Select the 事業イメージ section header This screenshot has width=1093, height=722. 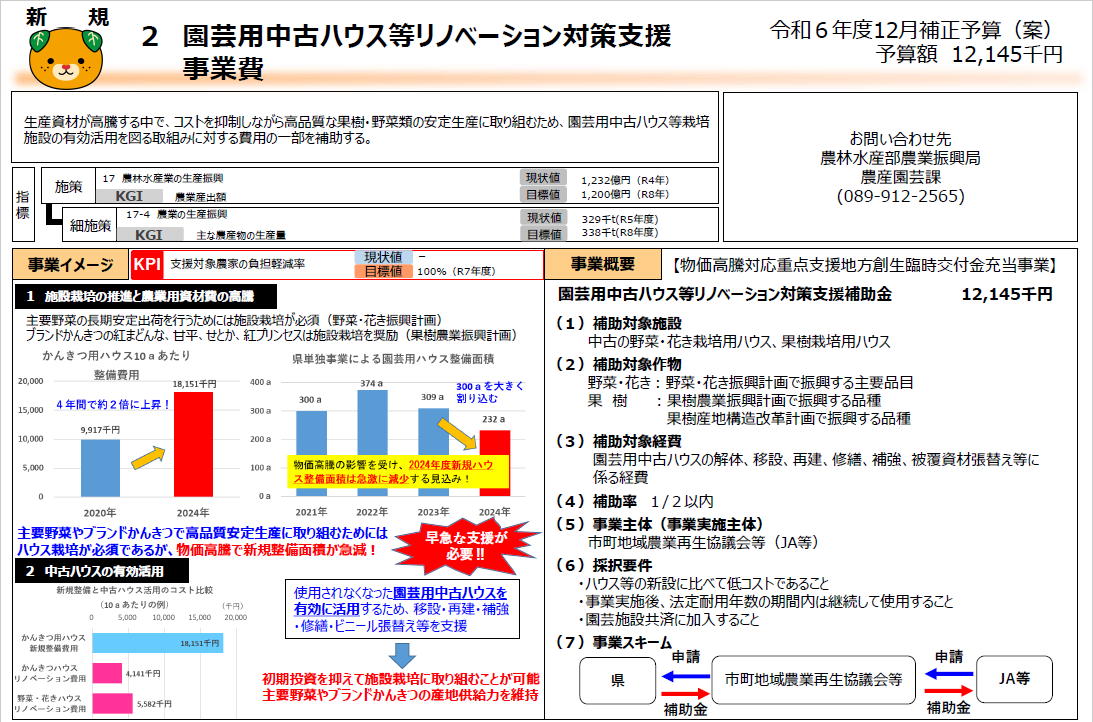coord(69,264)
